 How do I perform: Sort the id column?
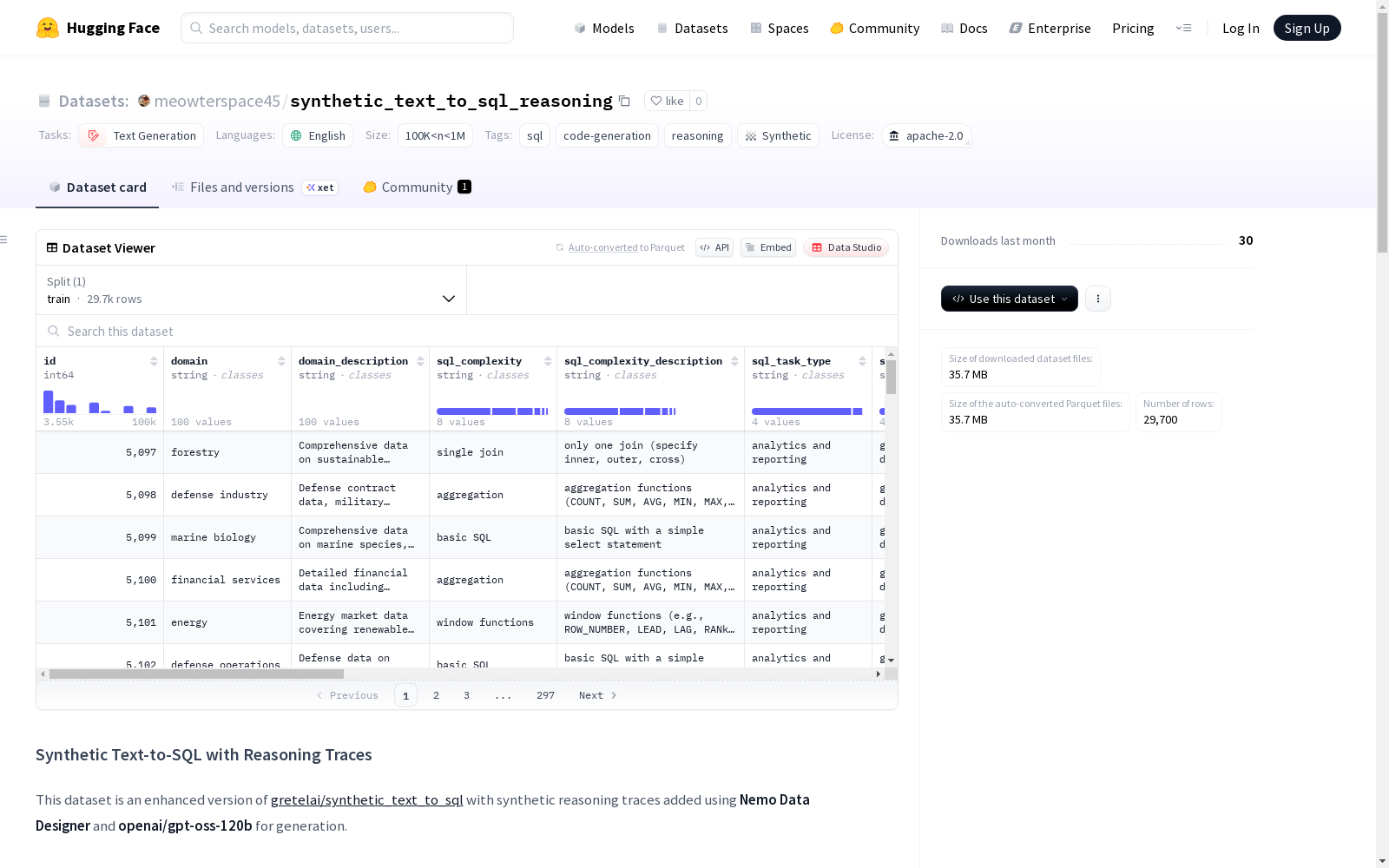154,361
